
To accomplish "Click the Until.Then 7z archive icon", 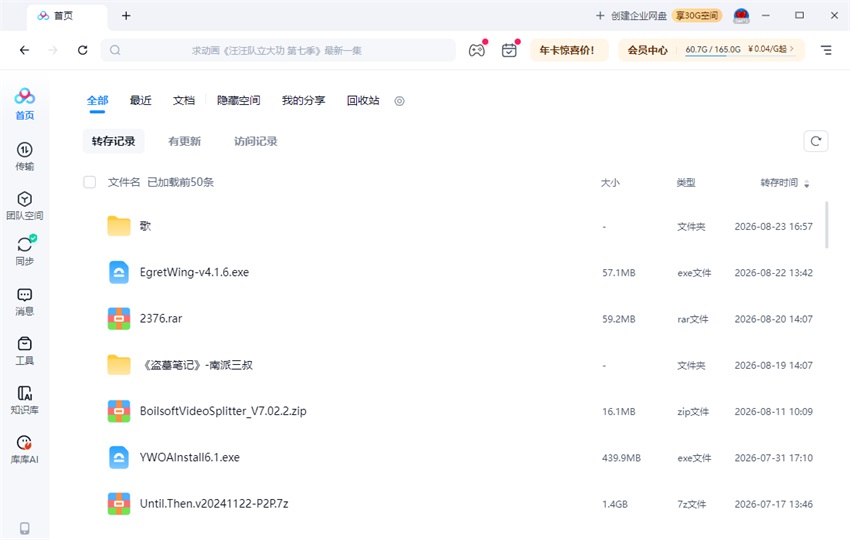I will coord(119,504).
